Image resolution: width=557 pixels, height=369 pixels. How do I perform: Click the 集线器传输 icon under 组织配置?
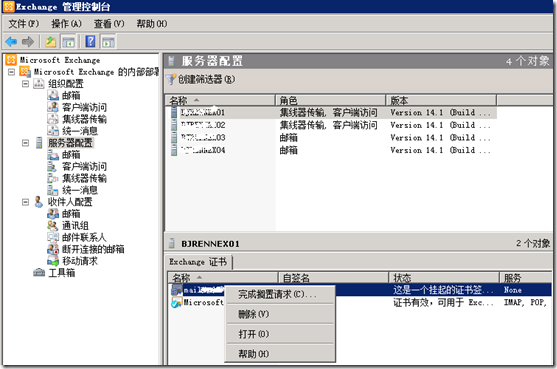53,119
